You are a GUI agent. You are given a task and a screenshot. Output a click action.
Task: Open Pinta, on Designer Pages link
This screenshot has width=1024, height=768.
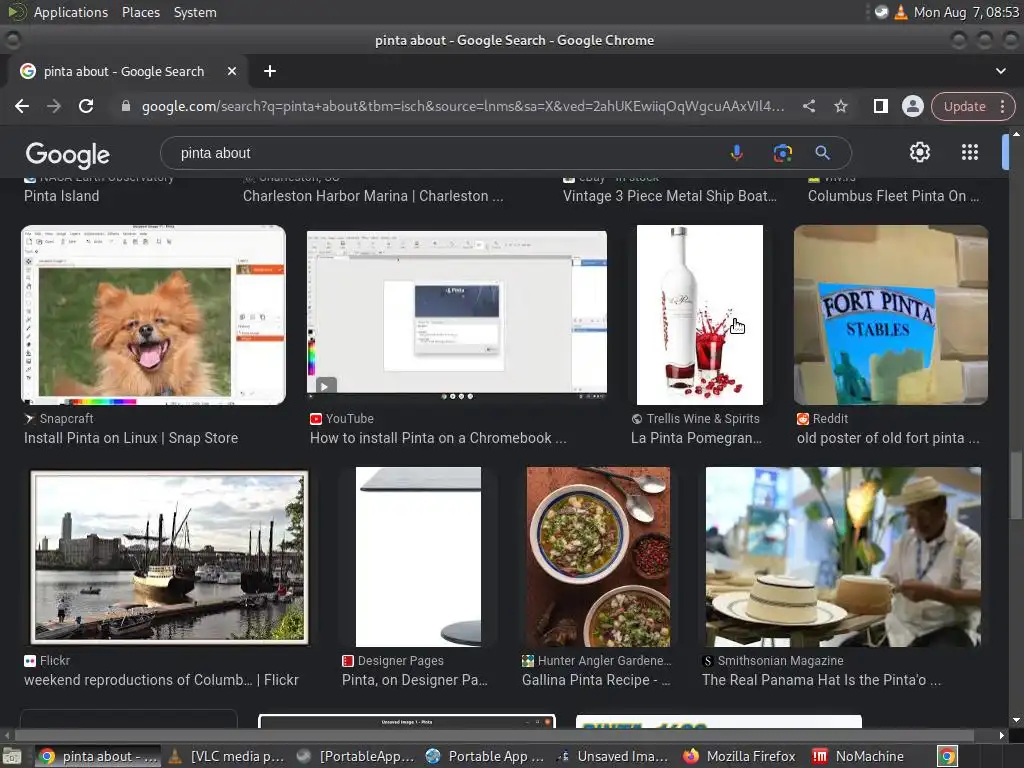click(415, 680)
